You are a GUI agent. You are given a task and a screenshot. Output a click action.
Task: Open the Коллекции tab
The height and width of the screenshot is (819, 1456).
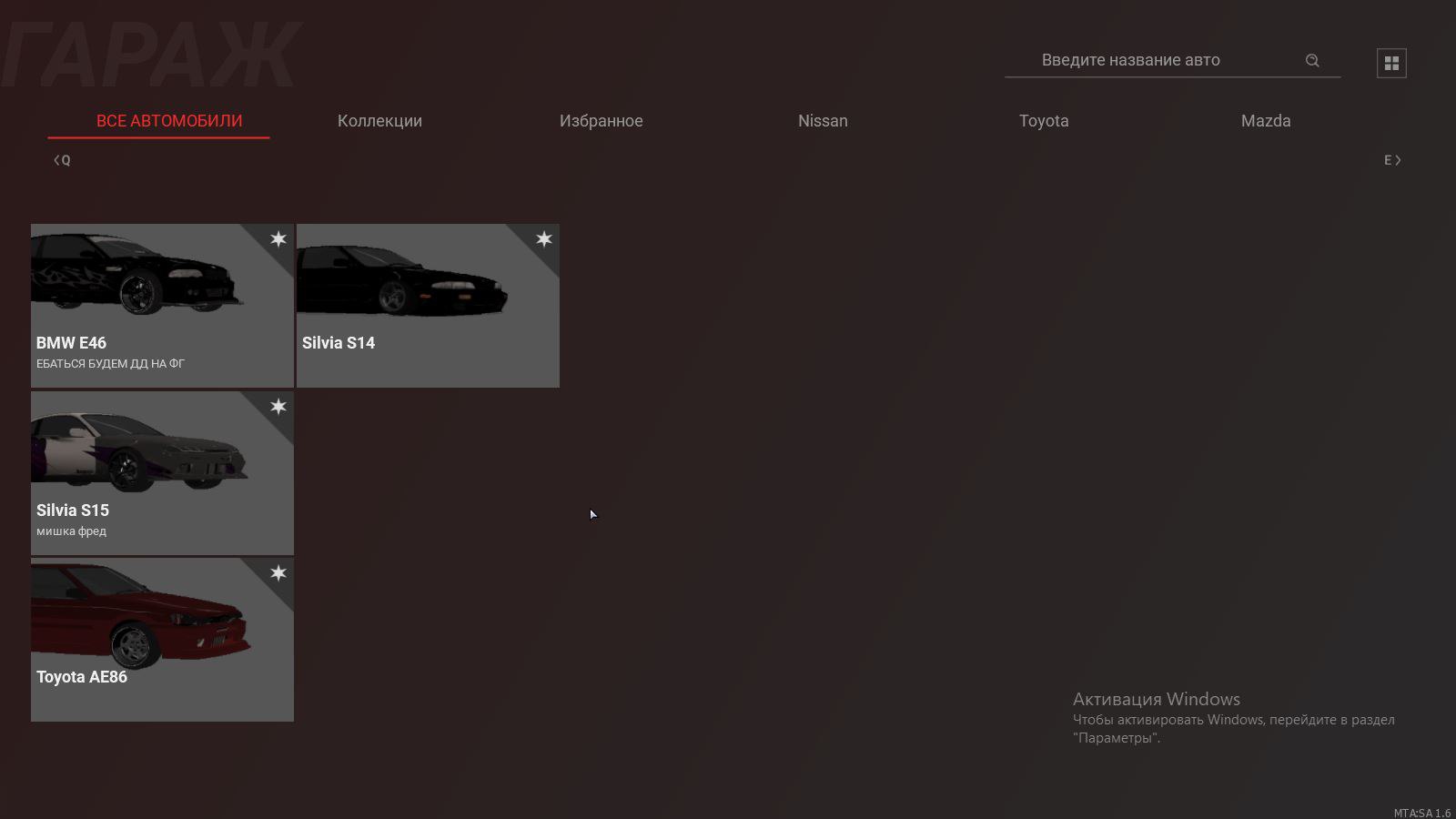[379, 121]
